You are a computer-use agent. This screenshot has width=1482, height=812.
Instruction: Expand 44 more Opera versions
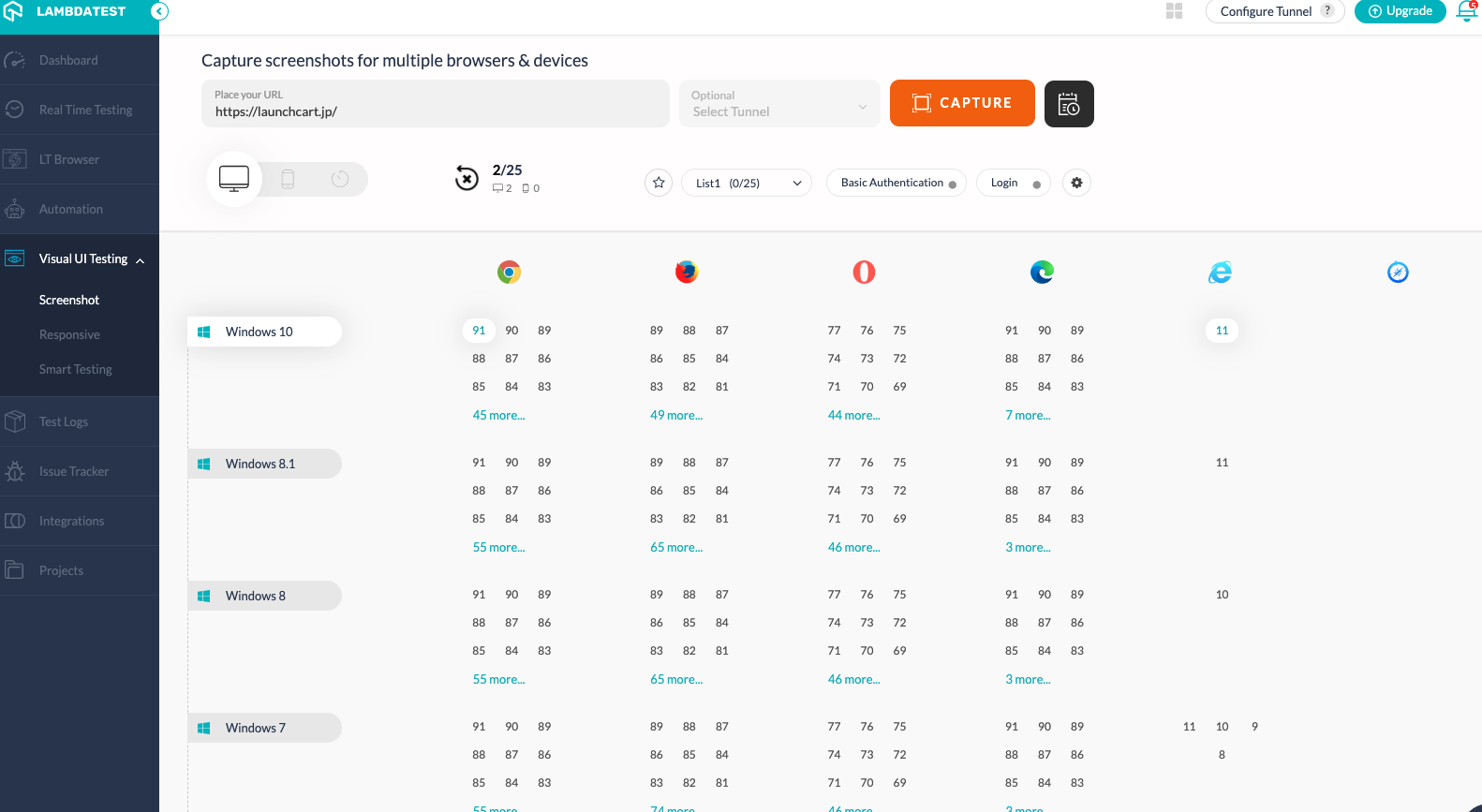point(853,415)
